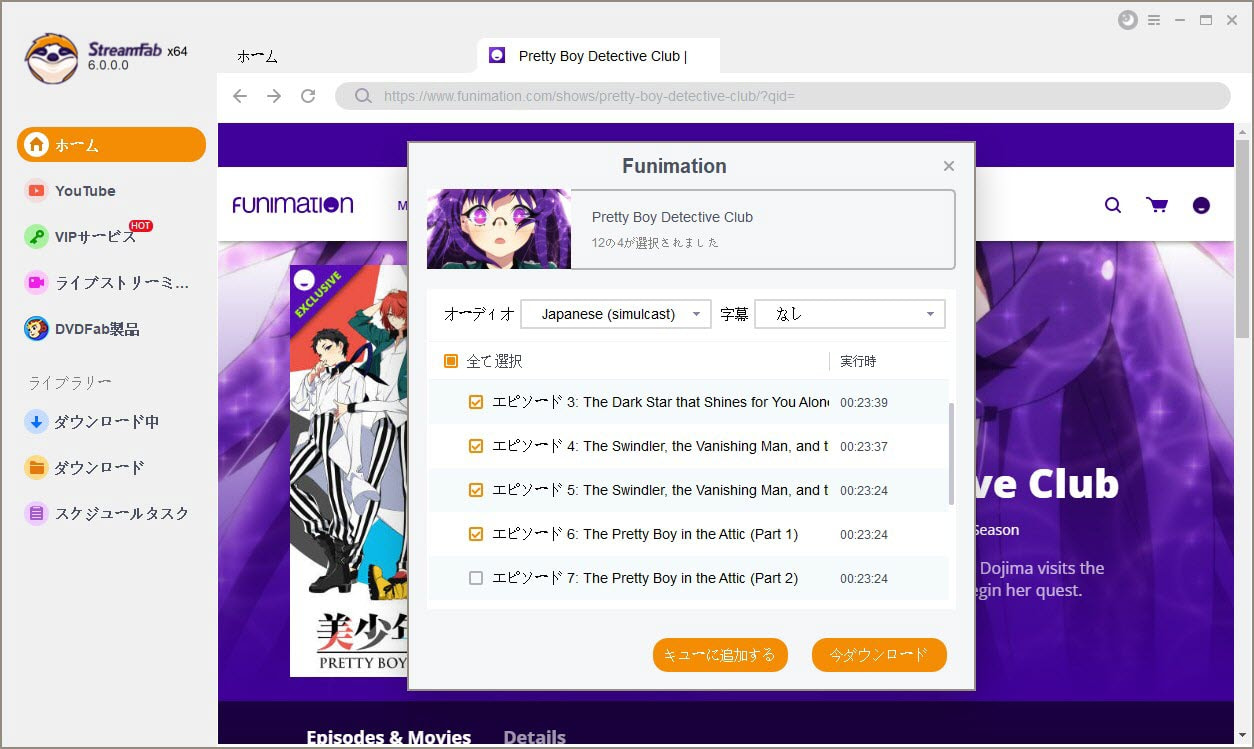1254x749 pixels.
Task: Open the ホーム sidebar item
Action: tap(111, 145)
